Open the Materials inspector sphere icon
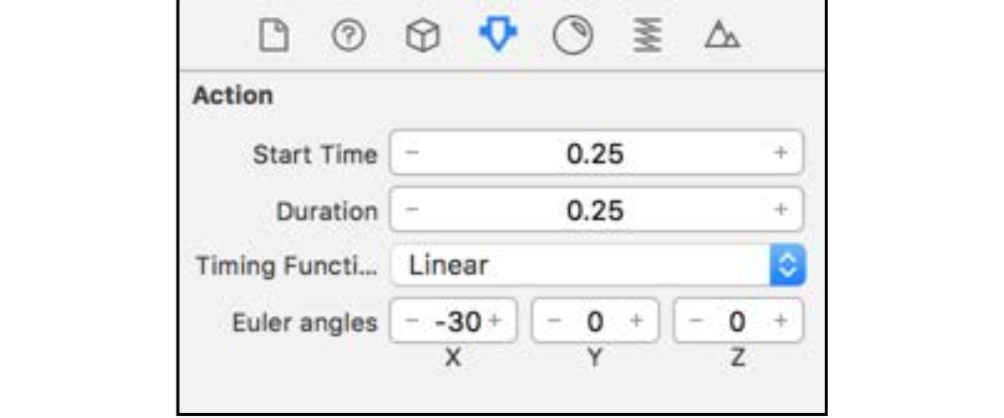This screenshot has width=1004, height=418. pos(572,36)
